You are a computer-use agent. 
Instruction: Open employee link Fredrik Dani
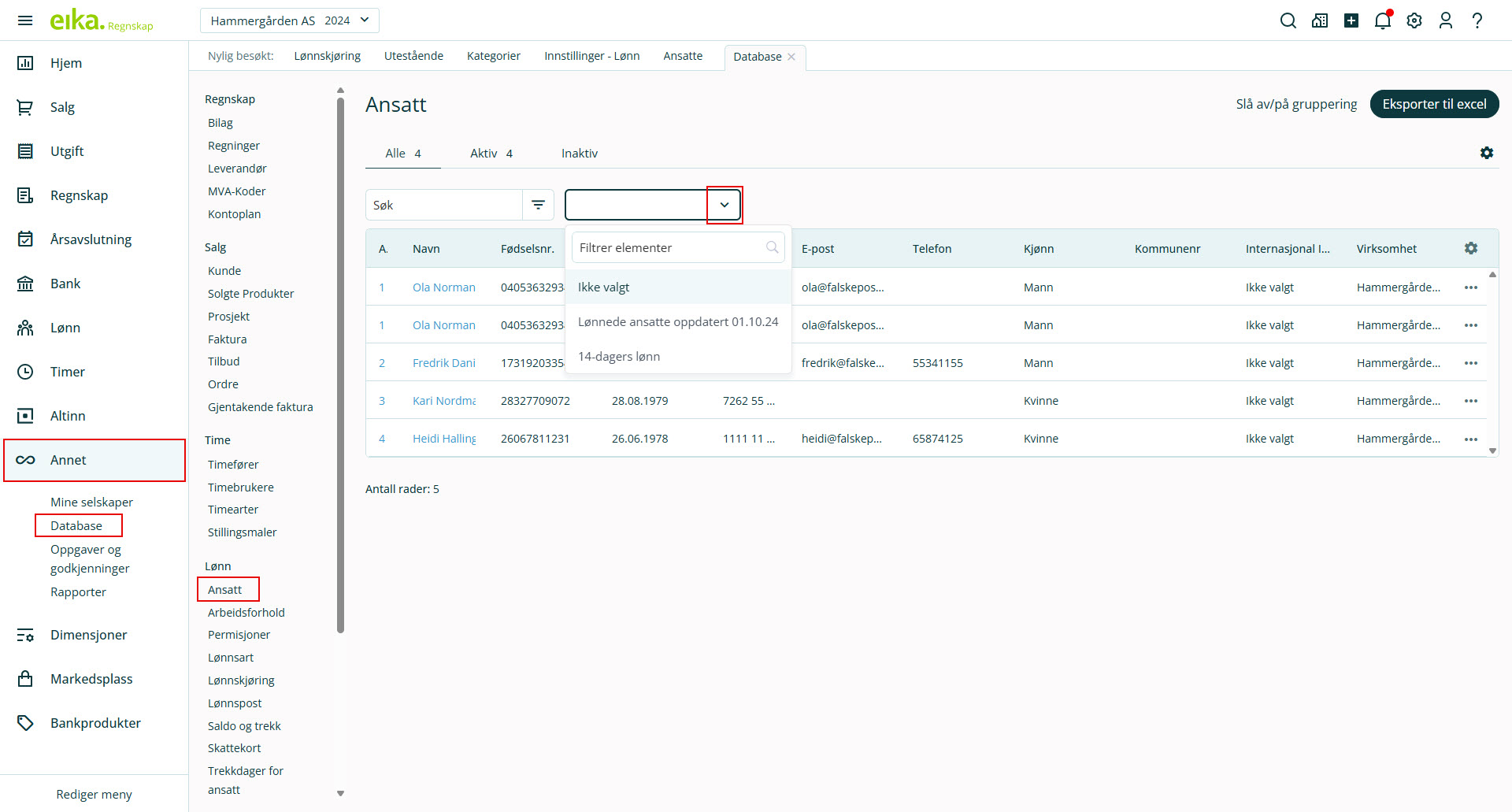[444, 363]
